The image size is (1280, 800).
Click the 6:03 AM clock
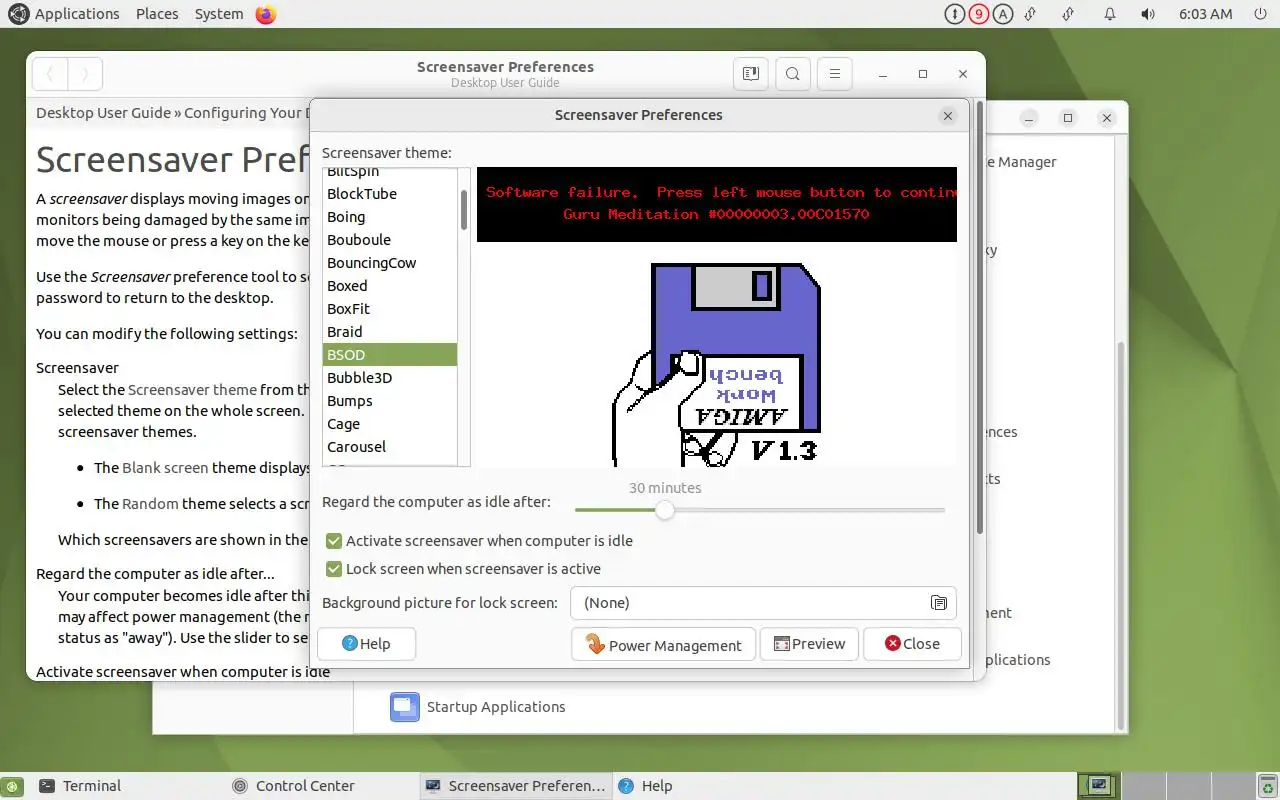tap(1205, 14)
